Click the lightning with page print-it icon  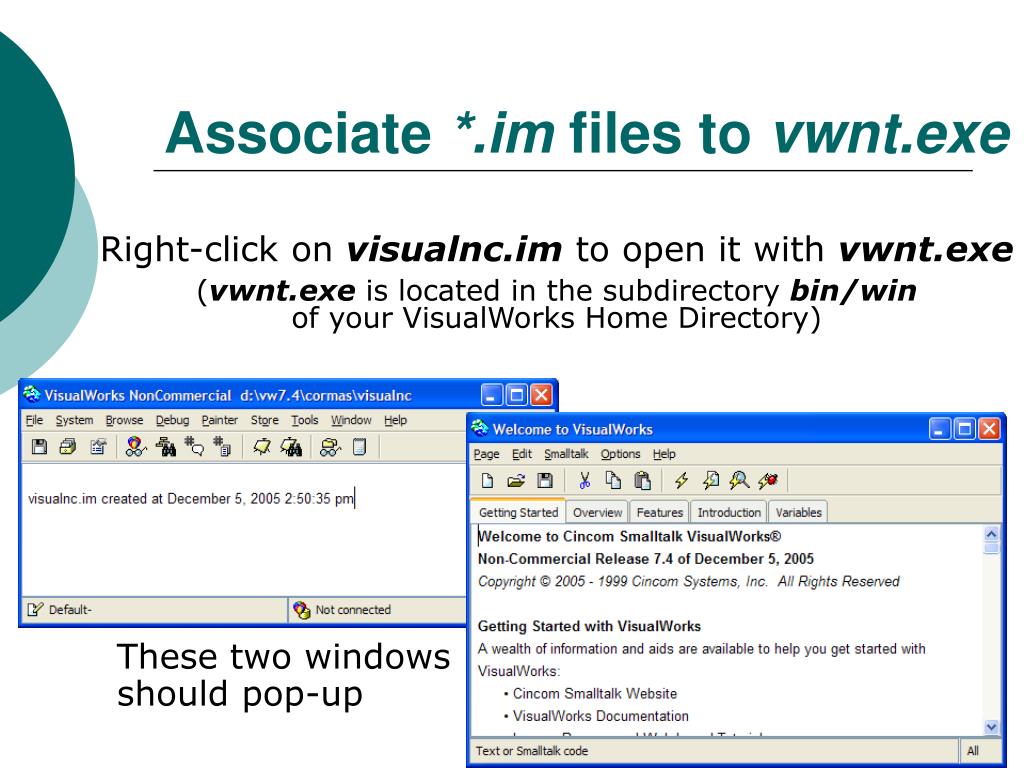point(711,481)
